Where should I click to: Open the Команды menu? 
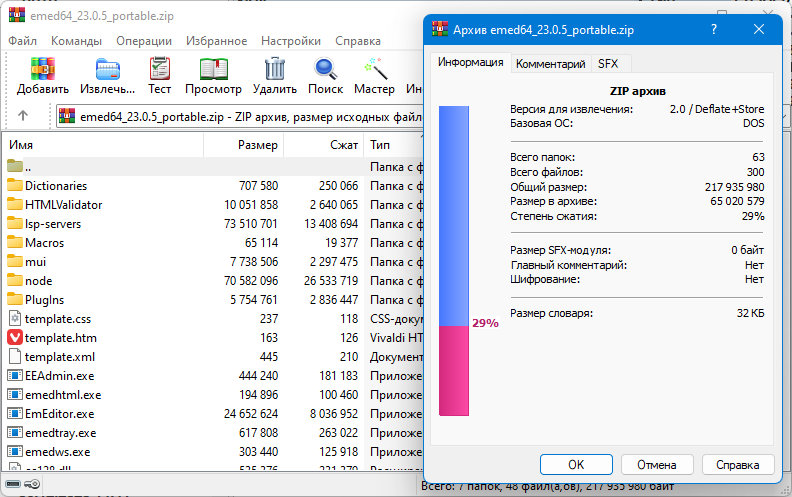pyautogui.click(x=76, y=41)
